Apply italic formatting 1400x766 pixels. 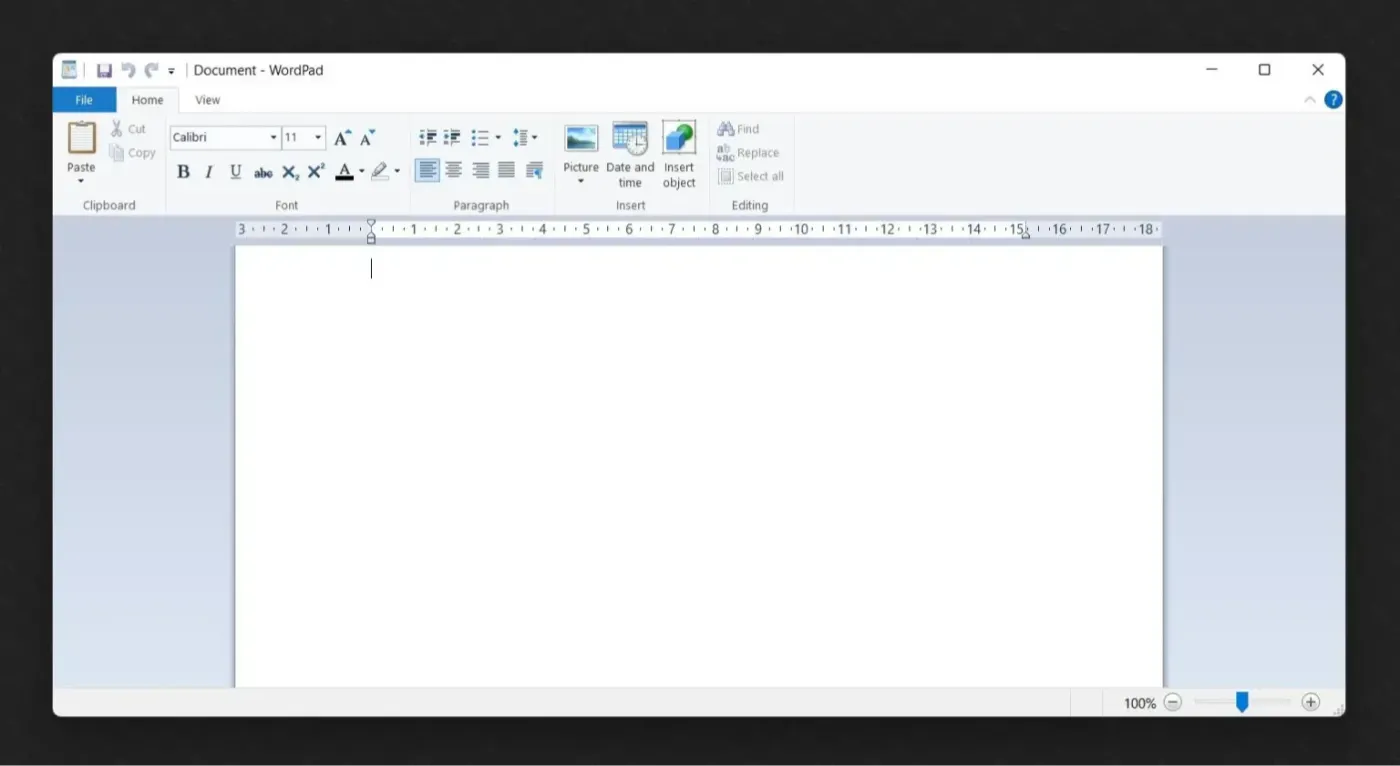point(208,171)
